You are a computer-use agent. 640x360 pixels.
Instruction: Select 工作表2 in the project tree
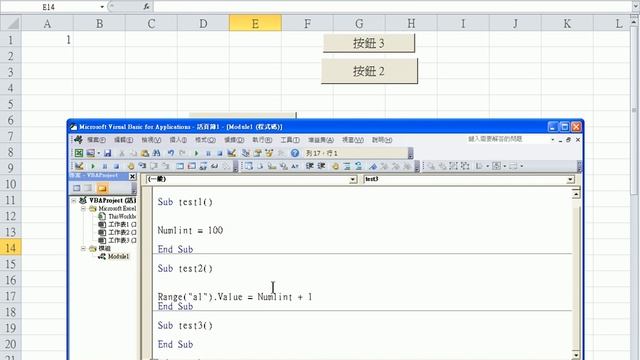pos(121,232)
